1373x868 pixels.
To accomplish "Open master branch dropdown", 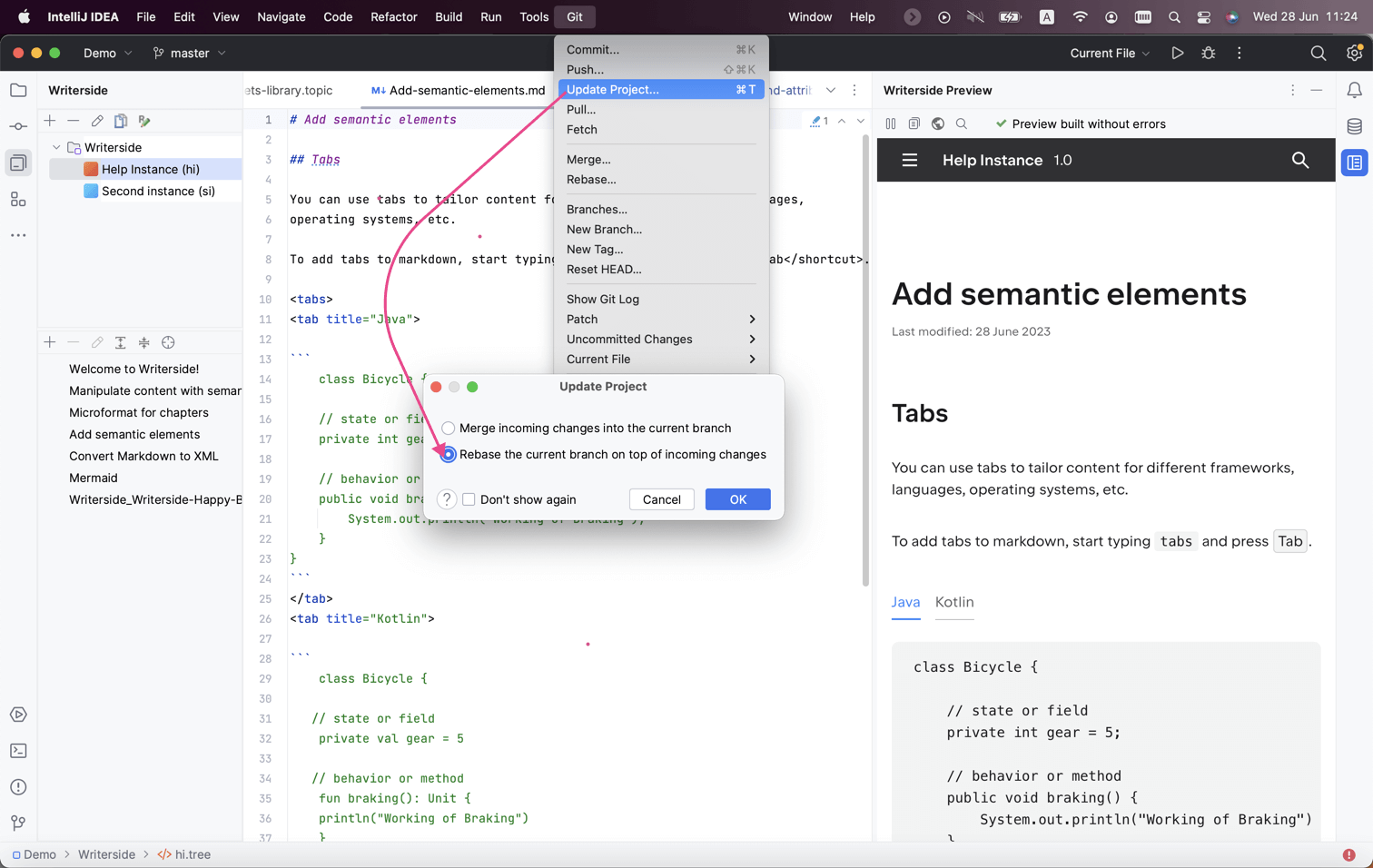I will (x=190, y=54).
